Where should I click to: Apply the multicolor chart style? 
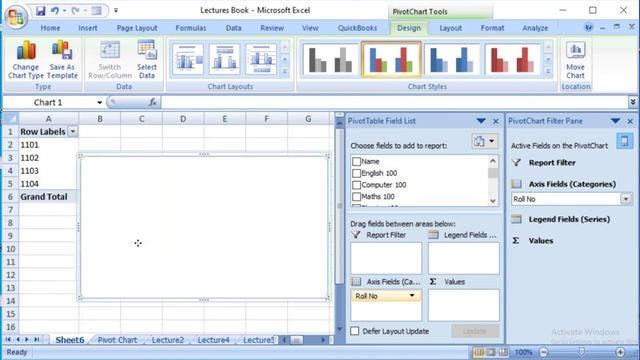(391, 60)
